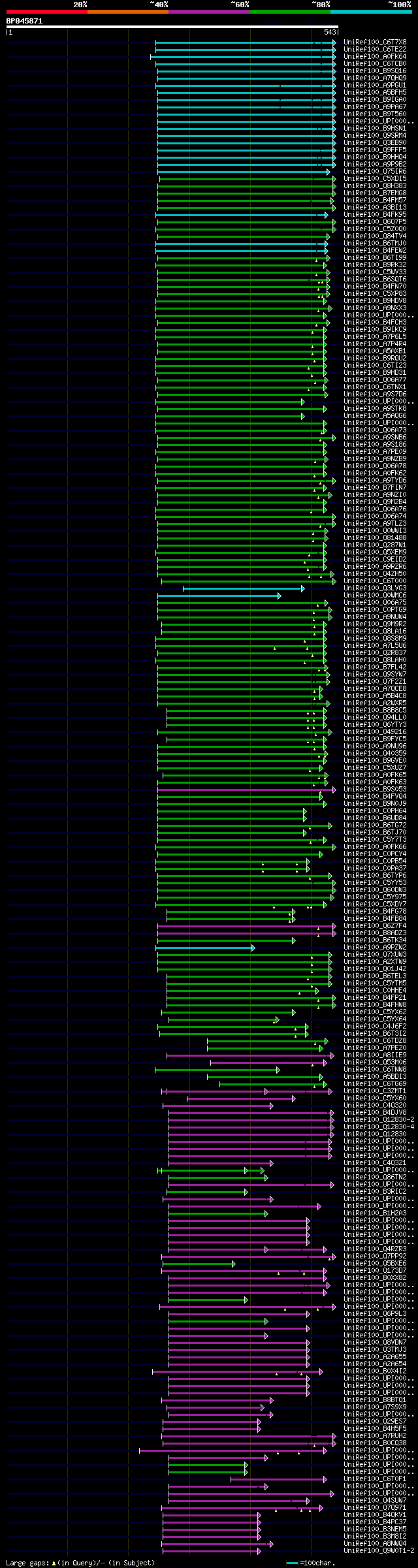Select hit UniRef100_Q12830-2
The image size is (418, 1568).
coord(379,1119)
